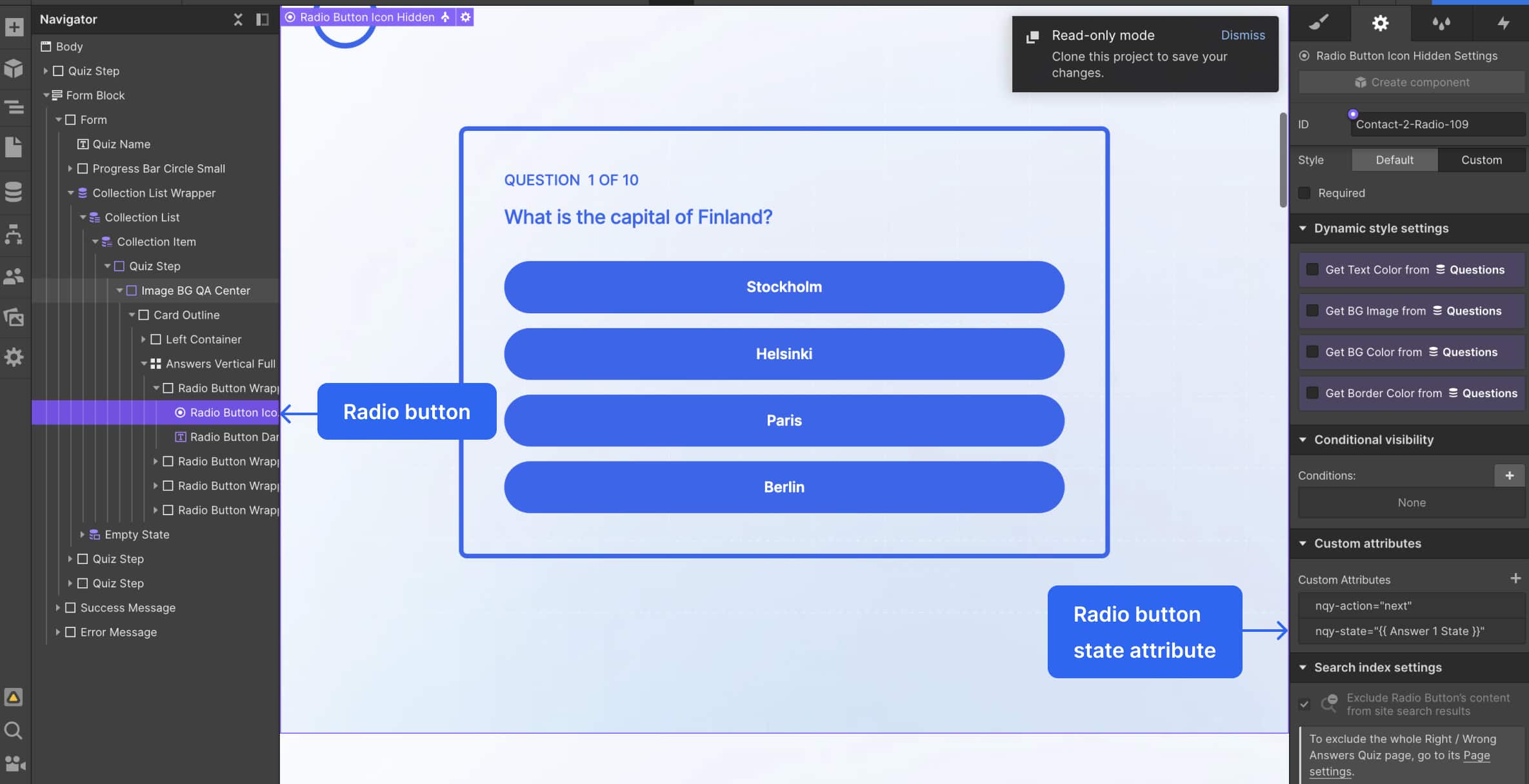
Task: Choose the Helsinki answer button
Action: [x=784, y=354]
